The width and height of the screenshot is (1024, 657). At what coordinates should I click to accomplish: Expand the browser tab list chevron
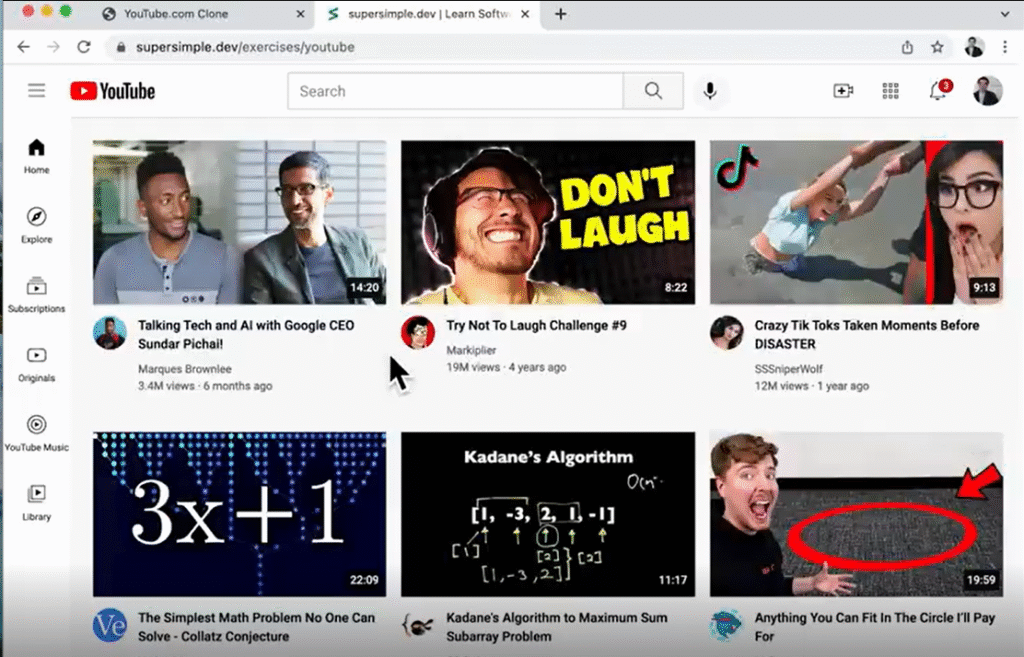tap(1005, 14)
